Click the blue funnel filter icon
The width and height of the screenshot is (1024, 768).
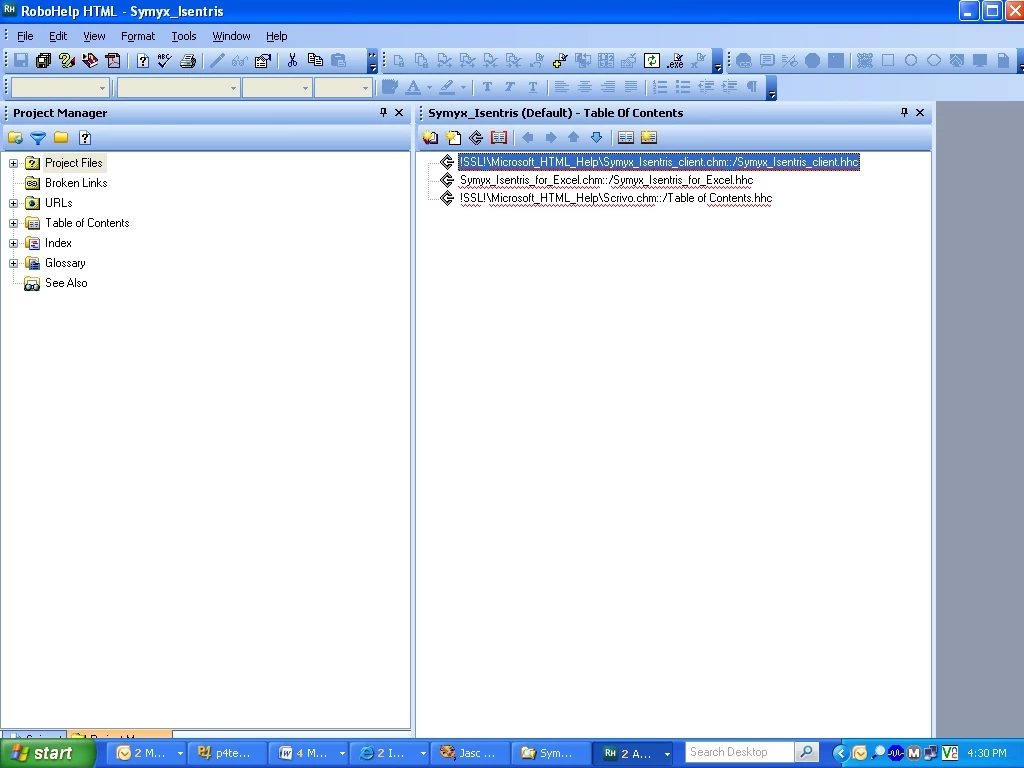(38, 138)
